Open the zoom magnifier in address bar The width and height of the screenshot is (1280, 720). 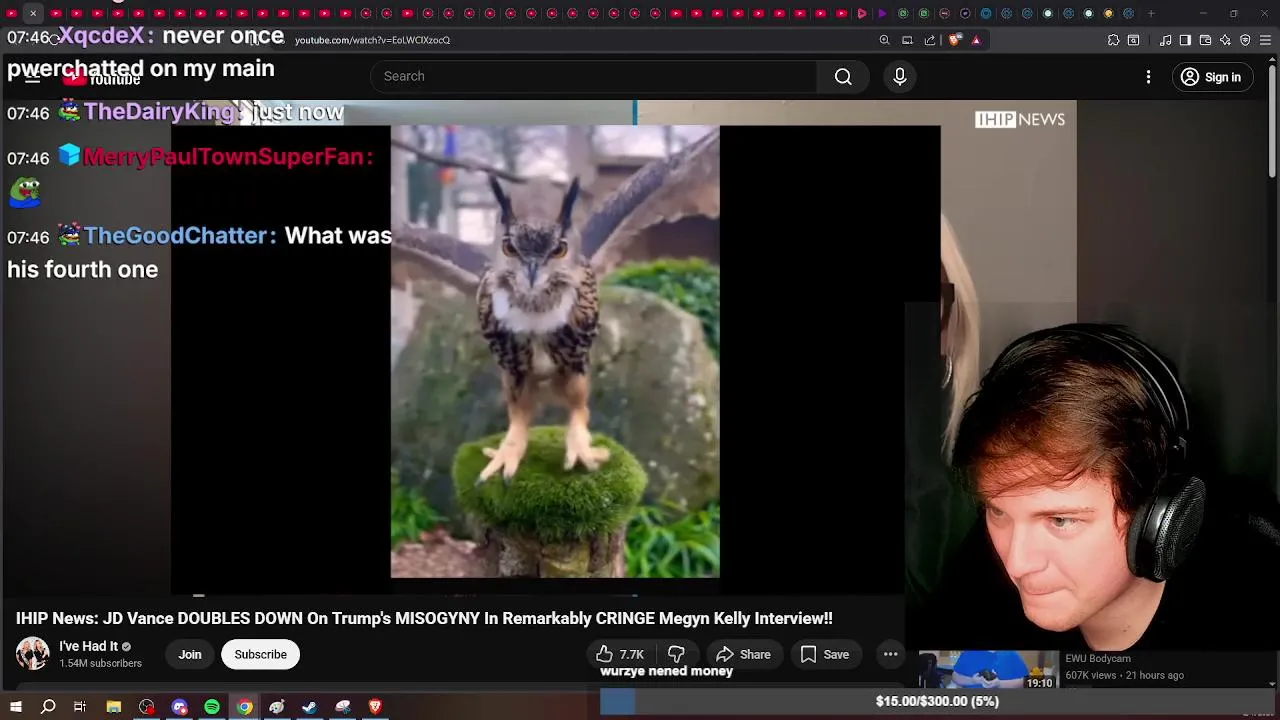point(884,40)
